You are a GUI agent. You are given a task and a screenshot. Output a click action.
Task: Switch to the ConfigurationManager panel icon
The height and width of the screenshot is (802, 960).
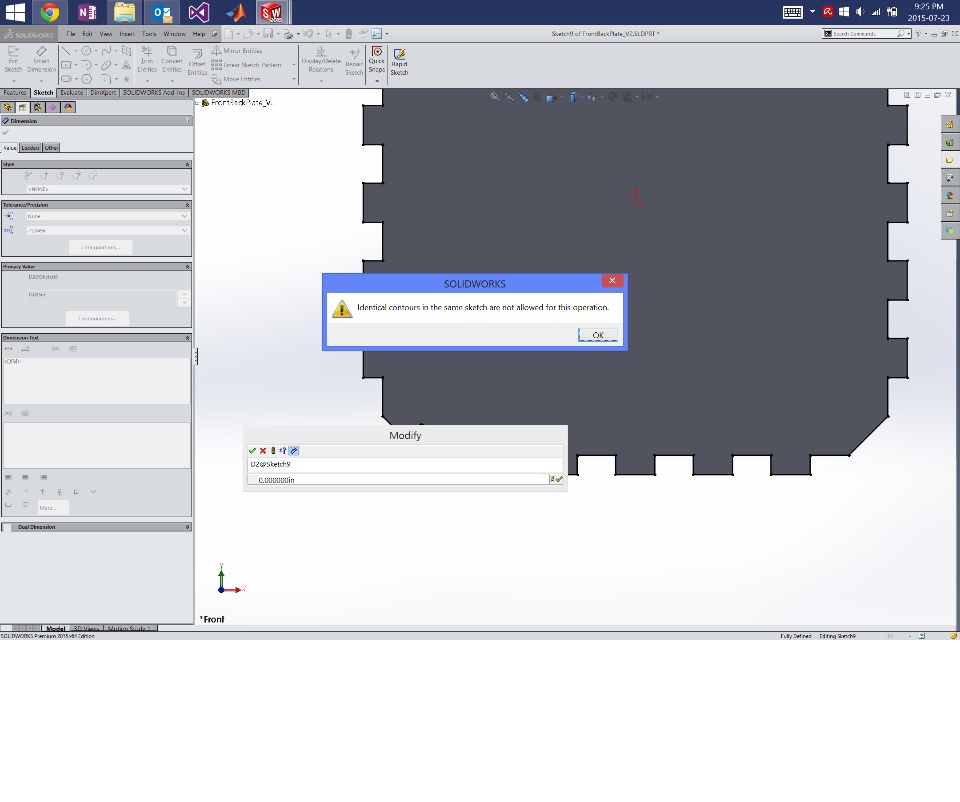pyautogui.click(x=38, y=107)
